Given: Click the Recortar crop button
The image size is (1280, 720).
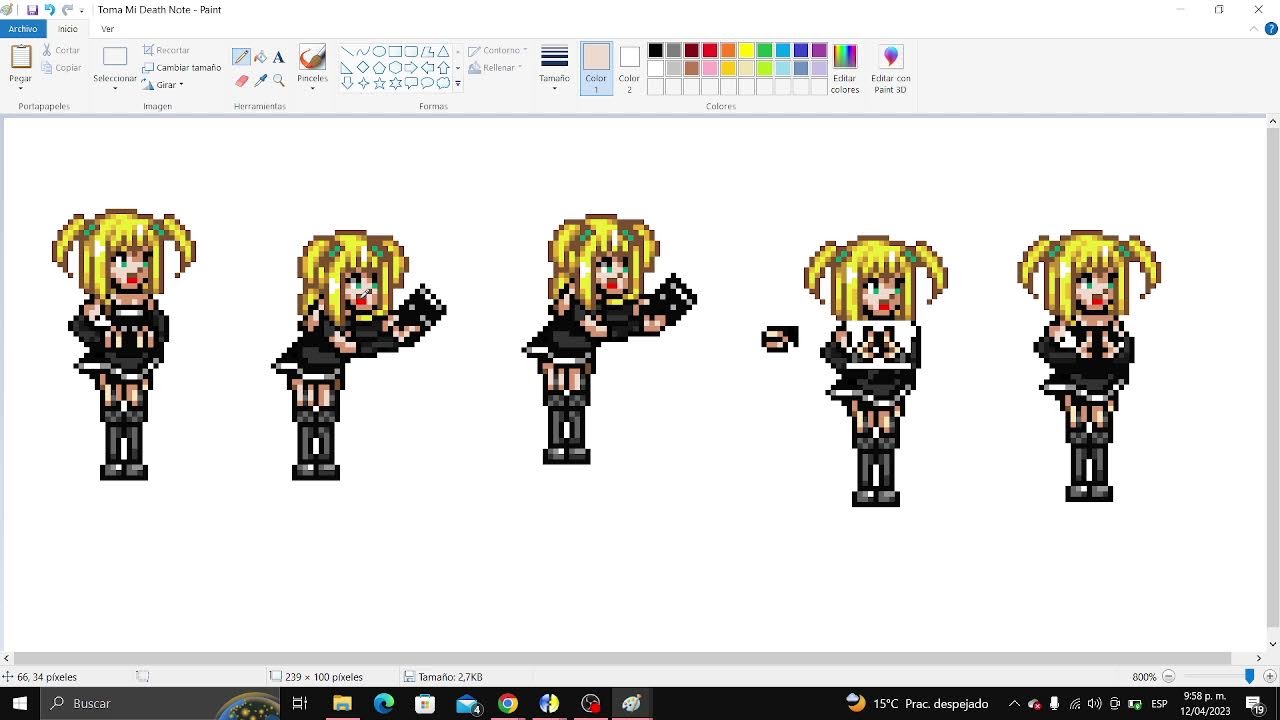Looking at the screenshot, I should coord(167,50).
